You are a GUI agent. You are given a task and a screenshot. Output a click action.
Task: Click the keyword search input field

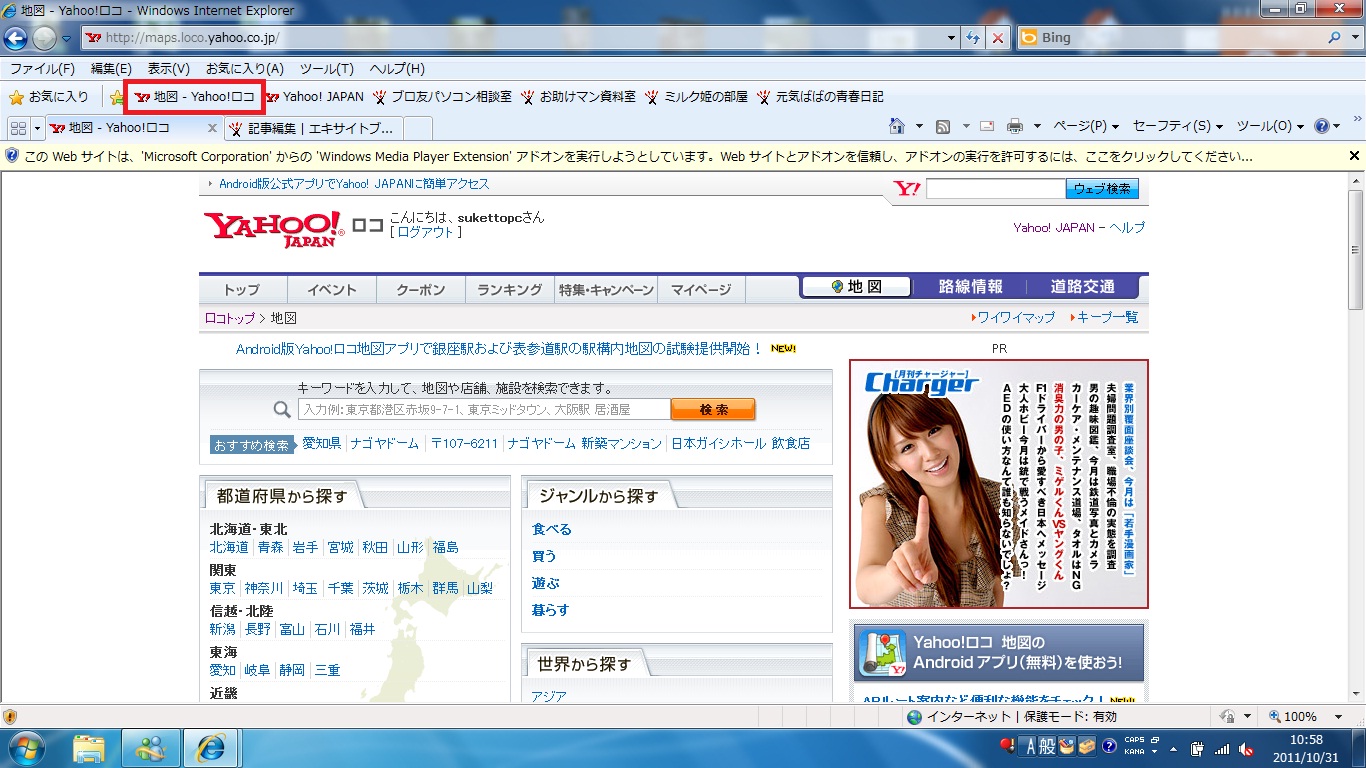pos(484,409)
